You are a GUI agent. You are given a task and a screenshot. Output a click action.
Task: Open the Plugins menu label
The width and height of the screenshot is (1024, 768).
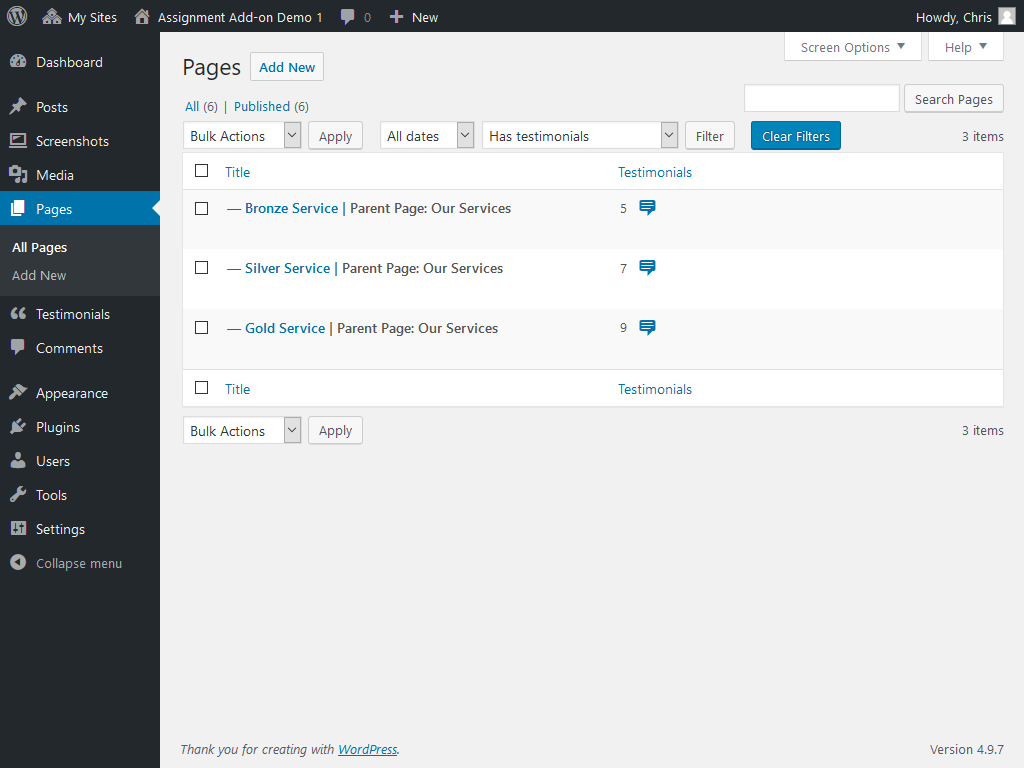tap(58, 427)
